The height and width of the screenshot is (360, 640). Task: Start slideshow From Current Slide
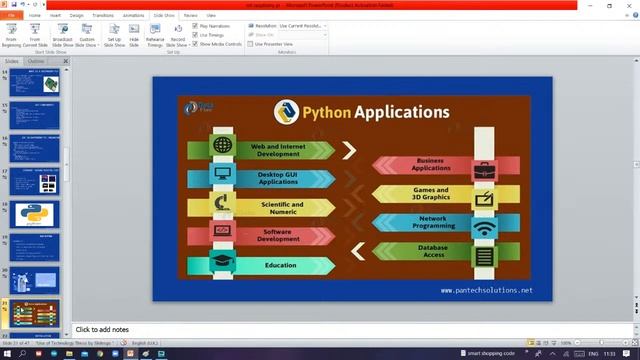[x=35, y=35]
